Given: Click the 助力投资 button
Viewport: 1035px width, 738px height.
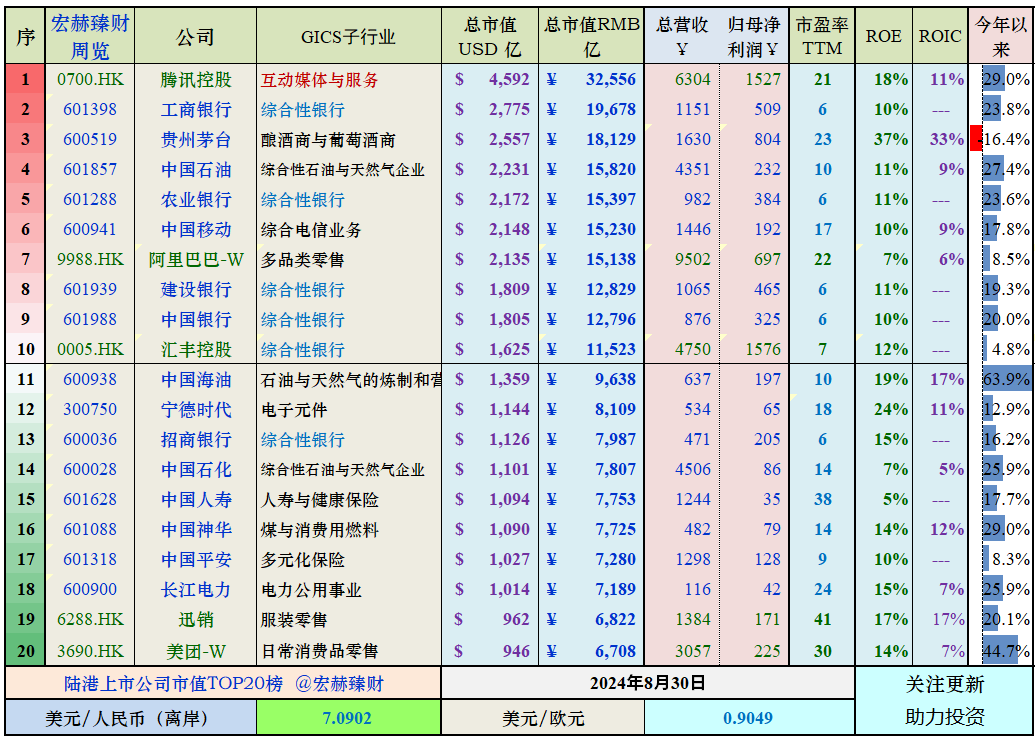Looking at the screenshot, I should (944, 718).
